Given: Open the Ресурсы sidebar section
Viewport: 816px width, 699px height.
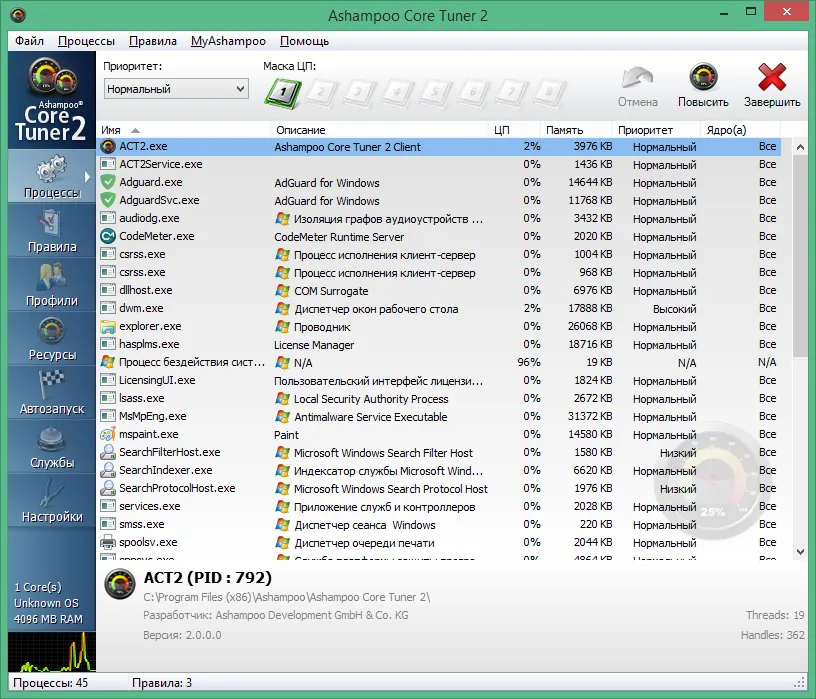Looking at the screenshot, I should 52,338.
